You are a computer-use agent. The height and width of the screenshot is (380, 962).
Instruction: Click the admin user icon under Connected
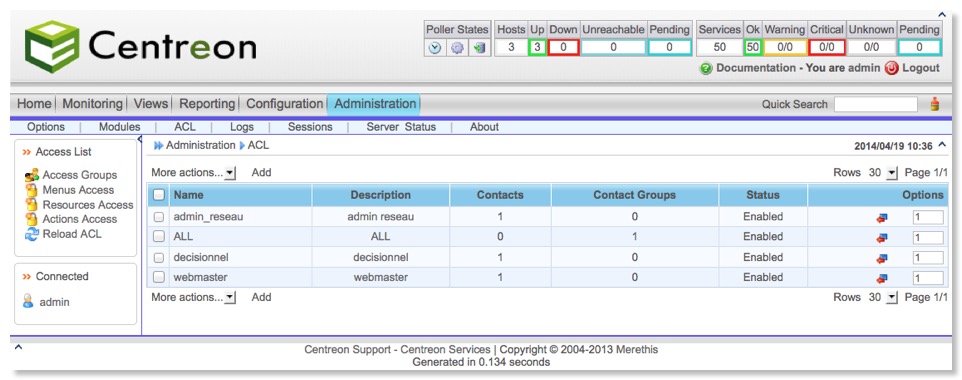point(28,301)
